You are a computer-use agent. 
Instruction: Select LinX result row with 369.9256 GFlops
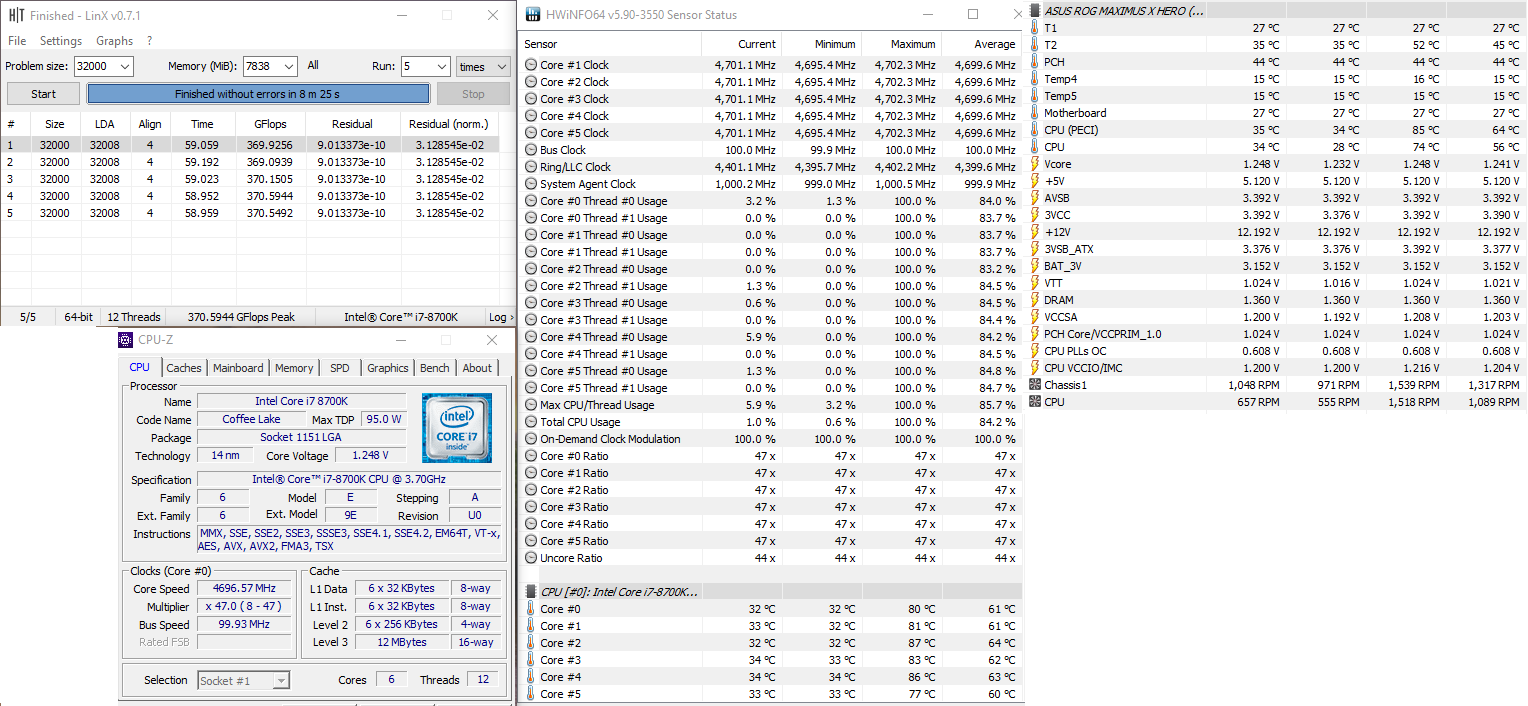(250, 145)
